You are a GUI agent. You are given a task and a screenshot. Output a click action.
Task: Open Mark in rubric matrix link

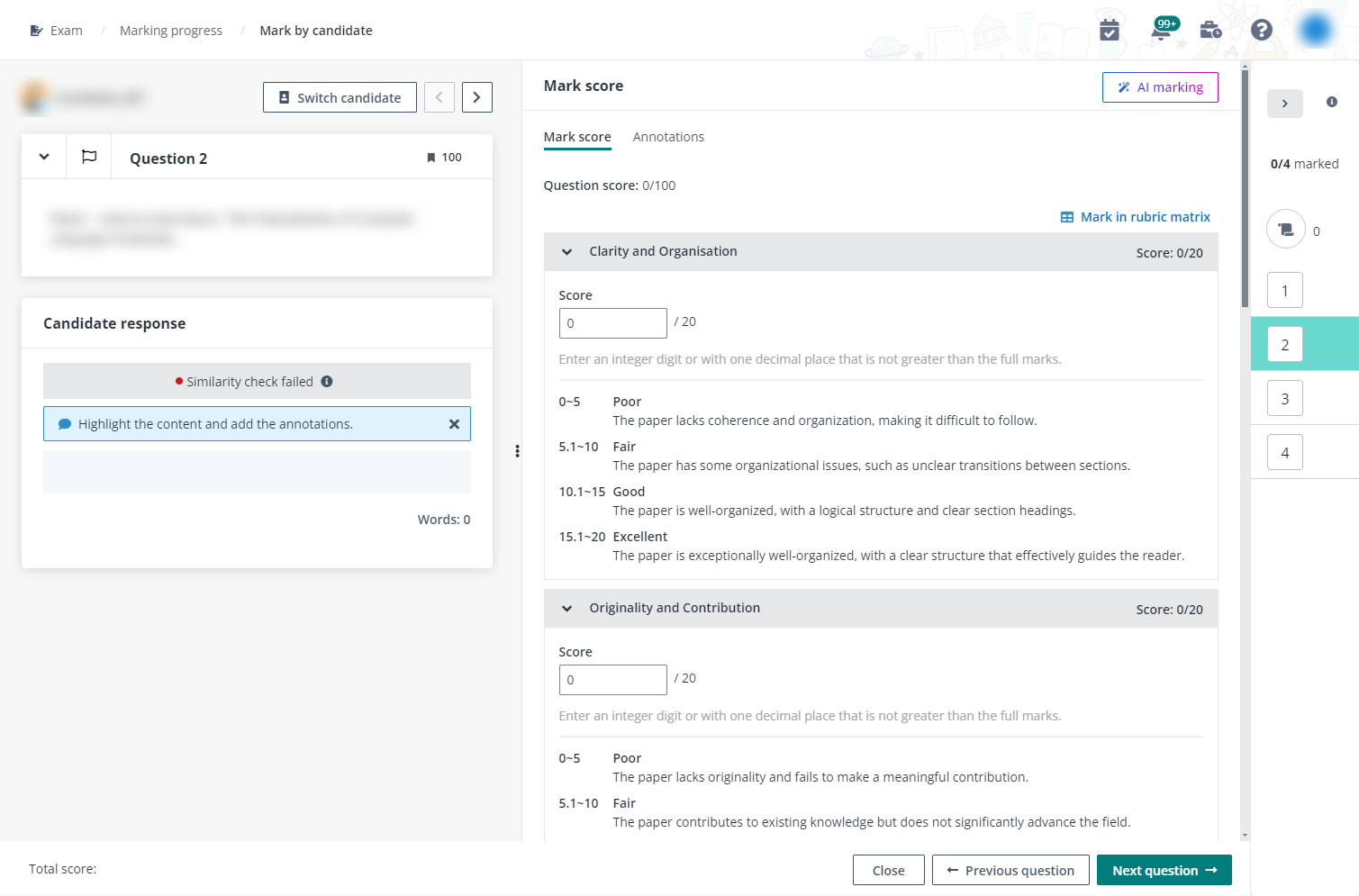(1136, 217)
